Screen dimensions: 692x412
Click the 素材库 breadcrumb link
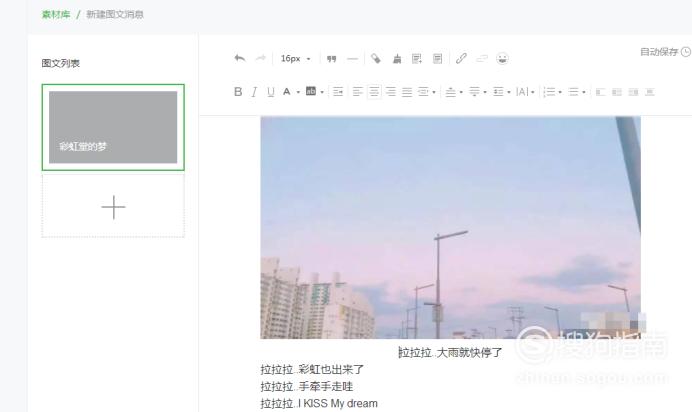tap(56, 15)
